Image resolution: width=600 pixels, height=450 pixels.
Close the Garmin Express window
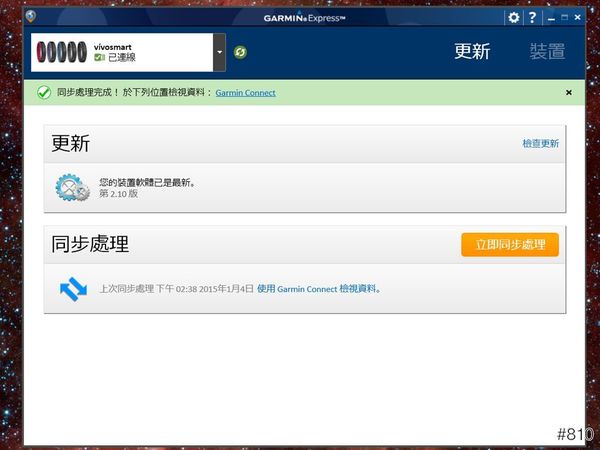point(578,17)
